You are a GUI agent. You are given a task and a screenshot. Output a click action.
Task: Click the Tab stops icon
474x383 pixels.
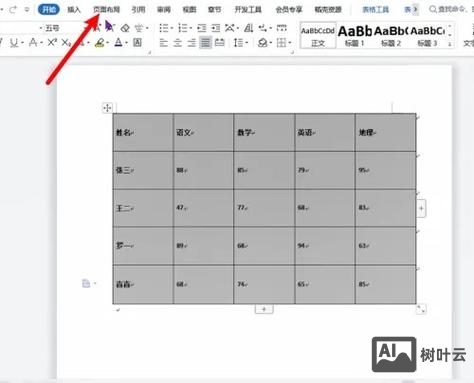click(282, 28)
